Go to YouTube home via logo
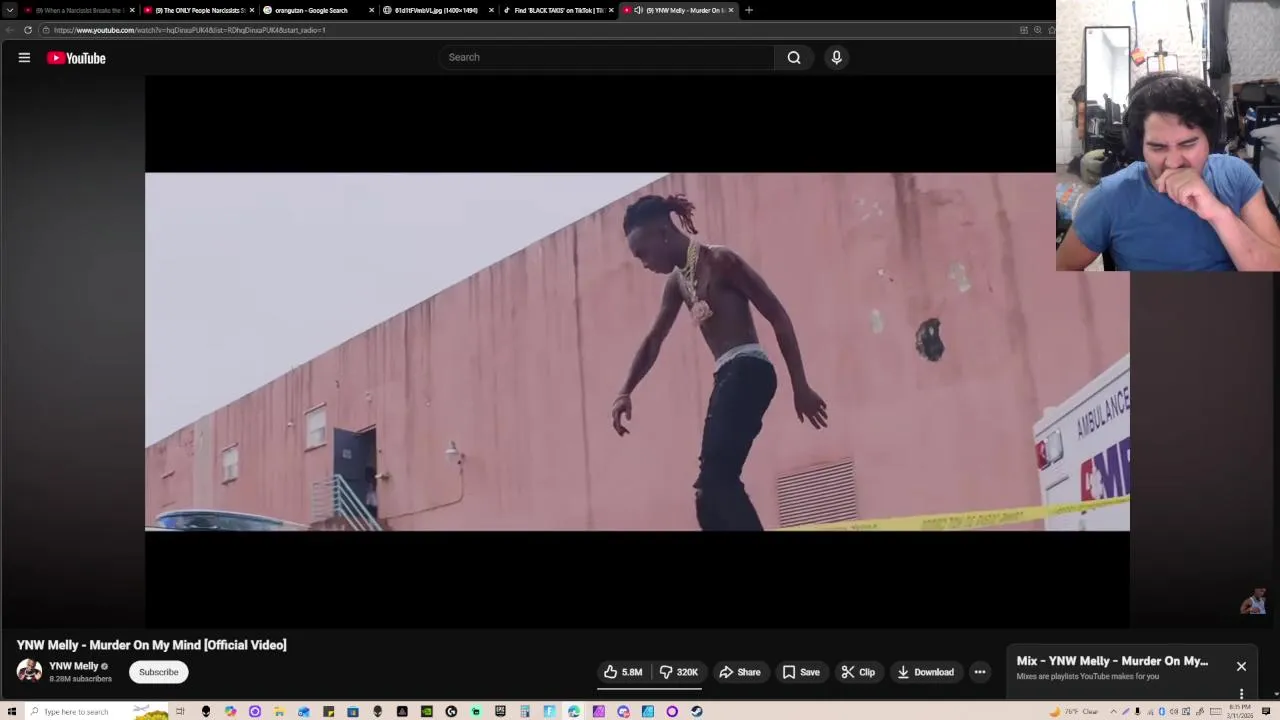Viewport: 1280px width, 720px height. [x=76, y=58]
